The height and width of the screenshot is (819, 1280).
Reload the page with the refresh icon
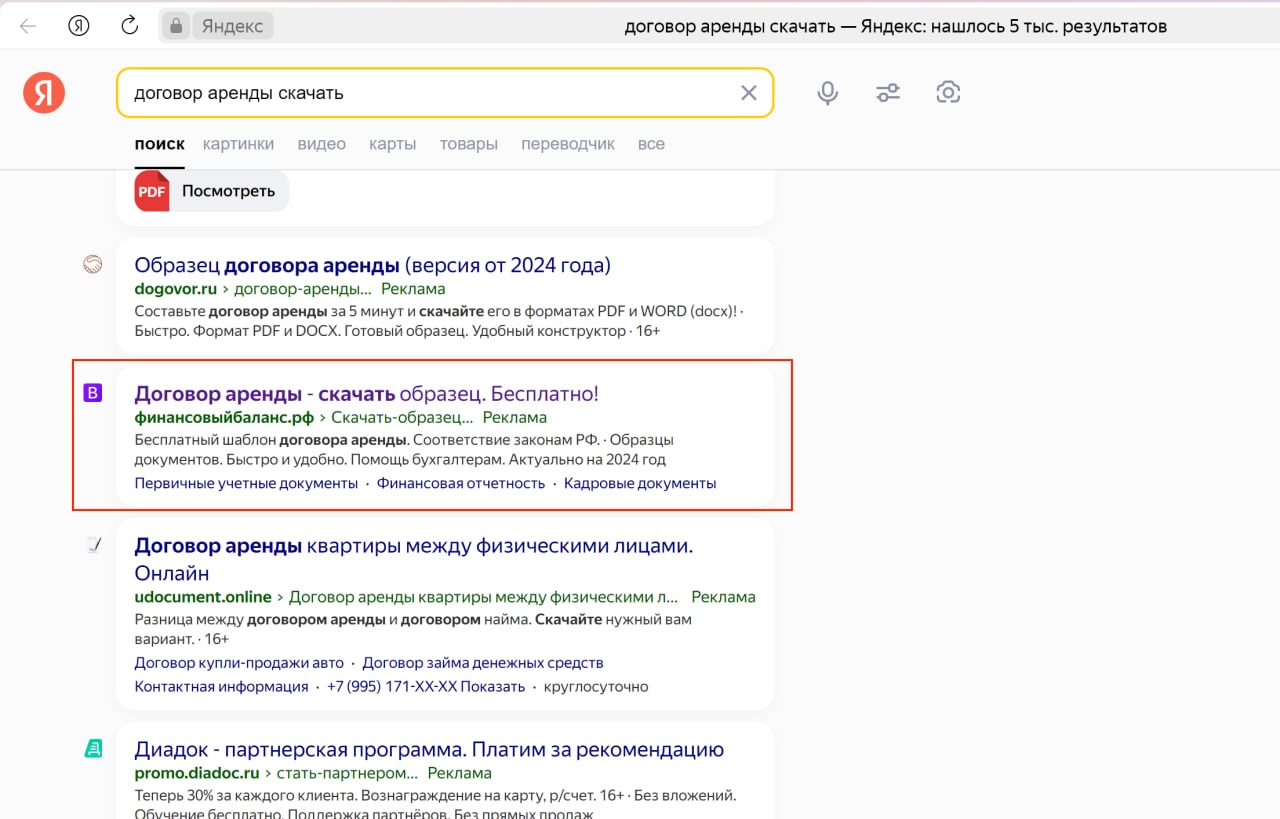point(129,26)
